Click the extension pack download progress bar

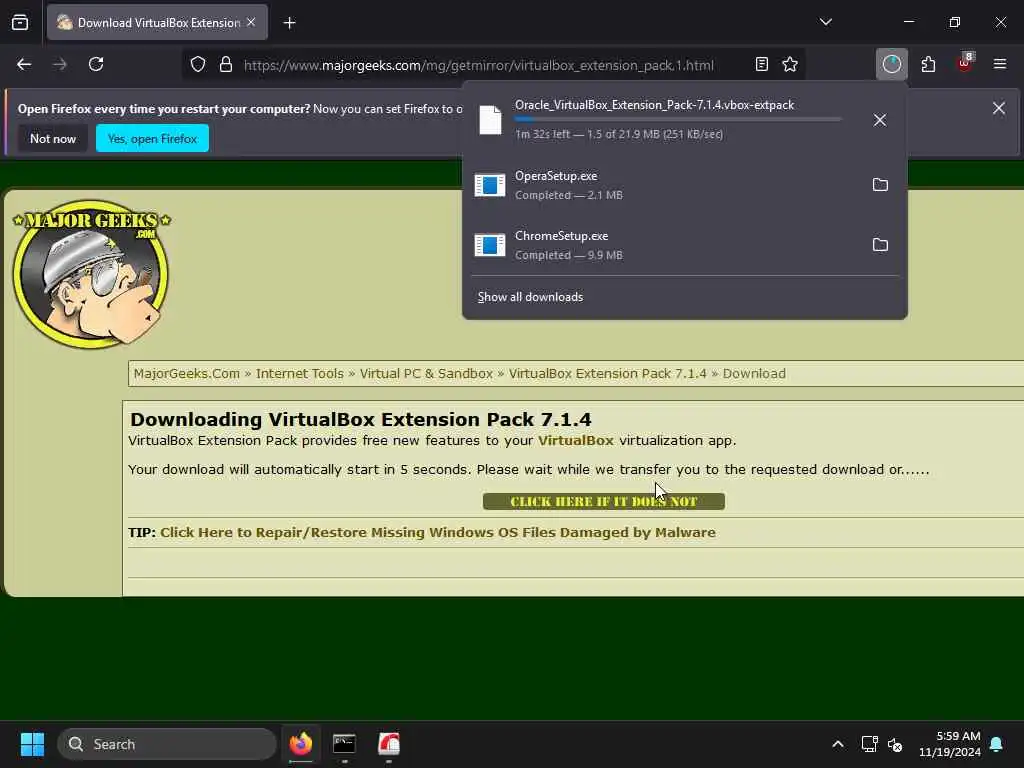(x=678, y=120)
